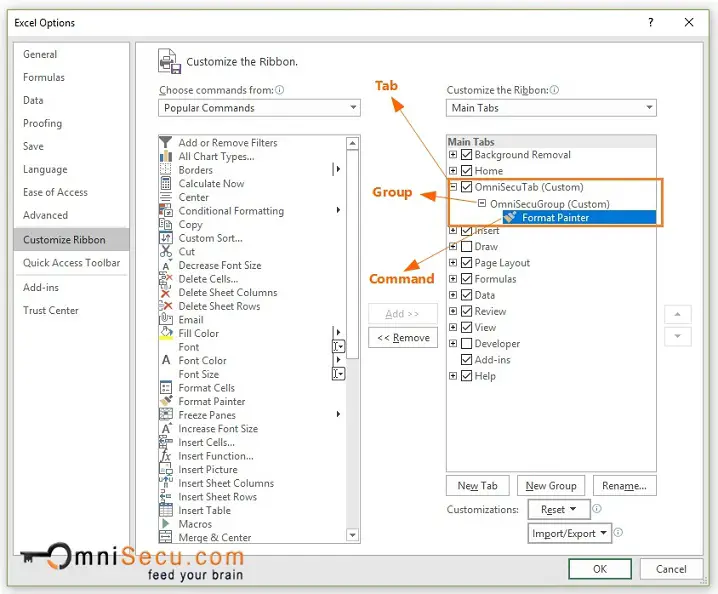Screen dimensions: 718x594
Task: Click the Delete Cells icon
Action: point(165,279)
